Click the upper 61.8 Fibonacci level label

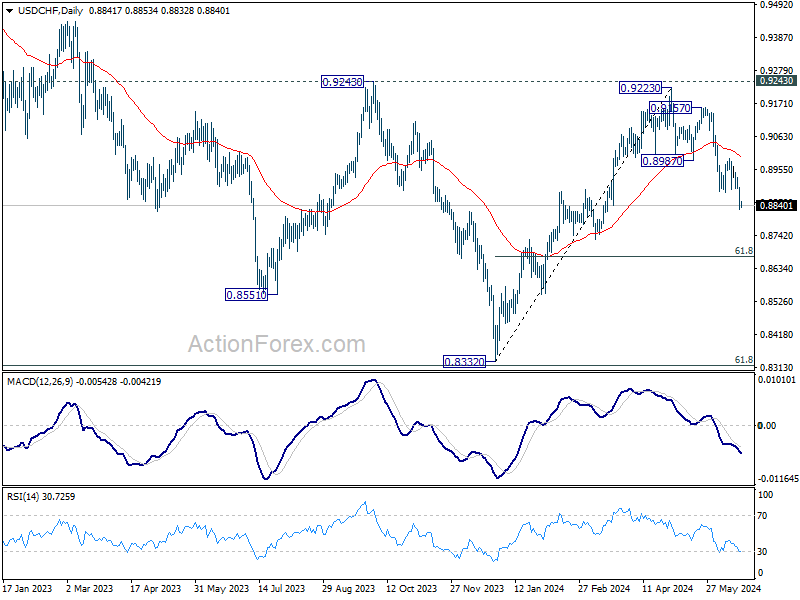tap(744, 251)
